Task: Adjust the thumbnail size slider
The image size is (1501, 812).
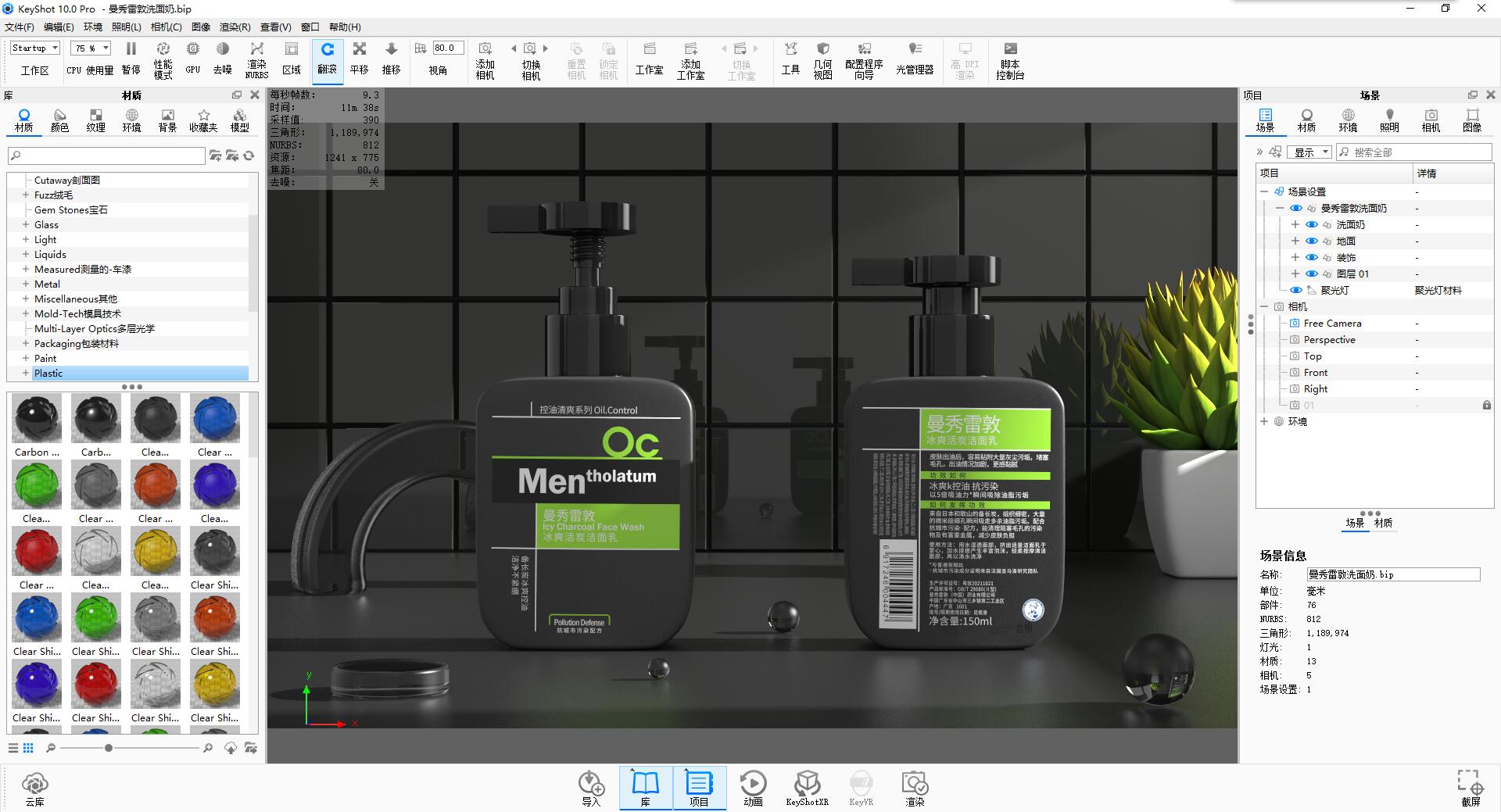Action: (109, 748)
